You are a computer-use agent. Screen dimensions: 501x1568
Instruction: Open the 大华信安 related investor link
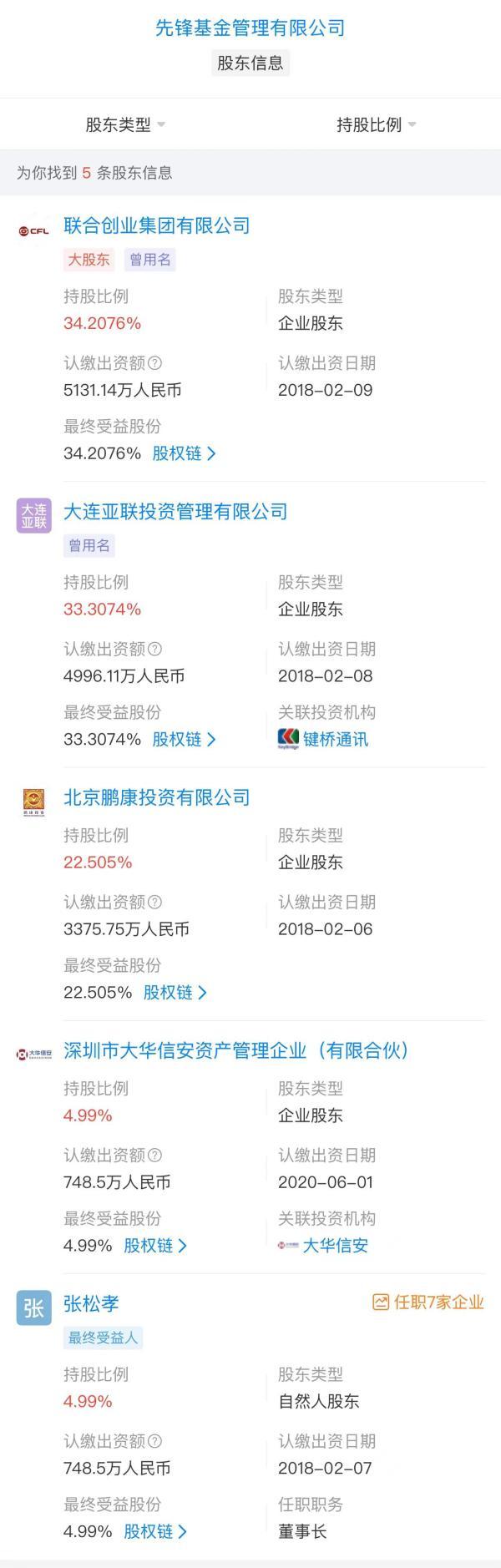point(323,1245)
